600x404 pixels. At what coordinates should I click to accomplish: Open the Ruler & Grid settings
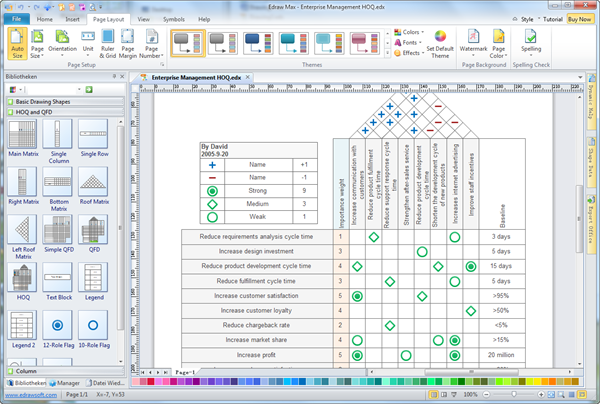coord(108,44)
